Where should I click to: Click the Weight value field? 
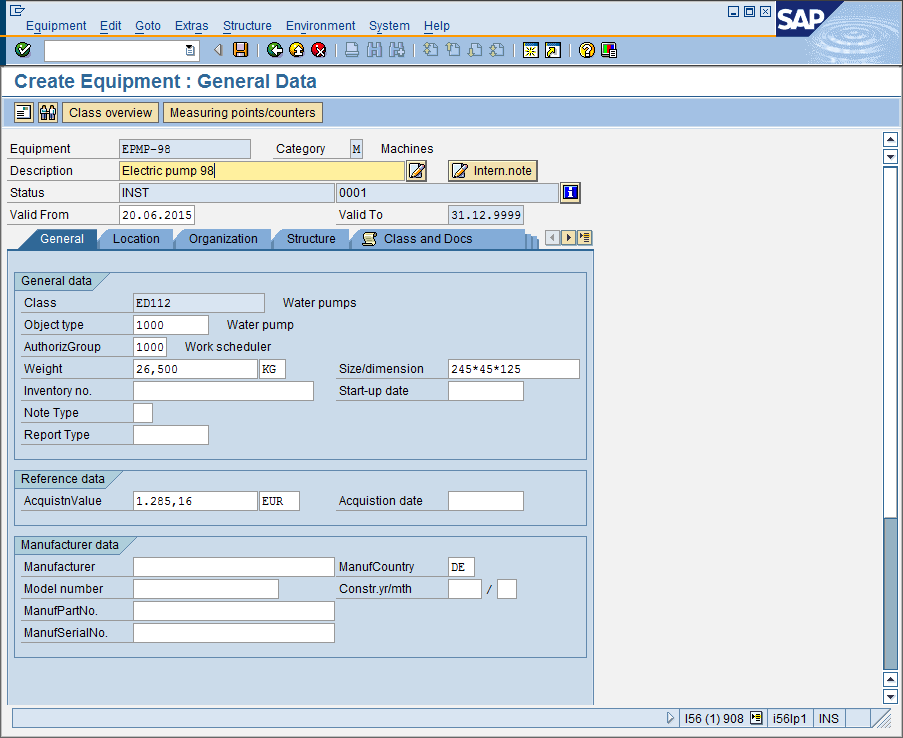(195, 369)
